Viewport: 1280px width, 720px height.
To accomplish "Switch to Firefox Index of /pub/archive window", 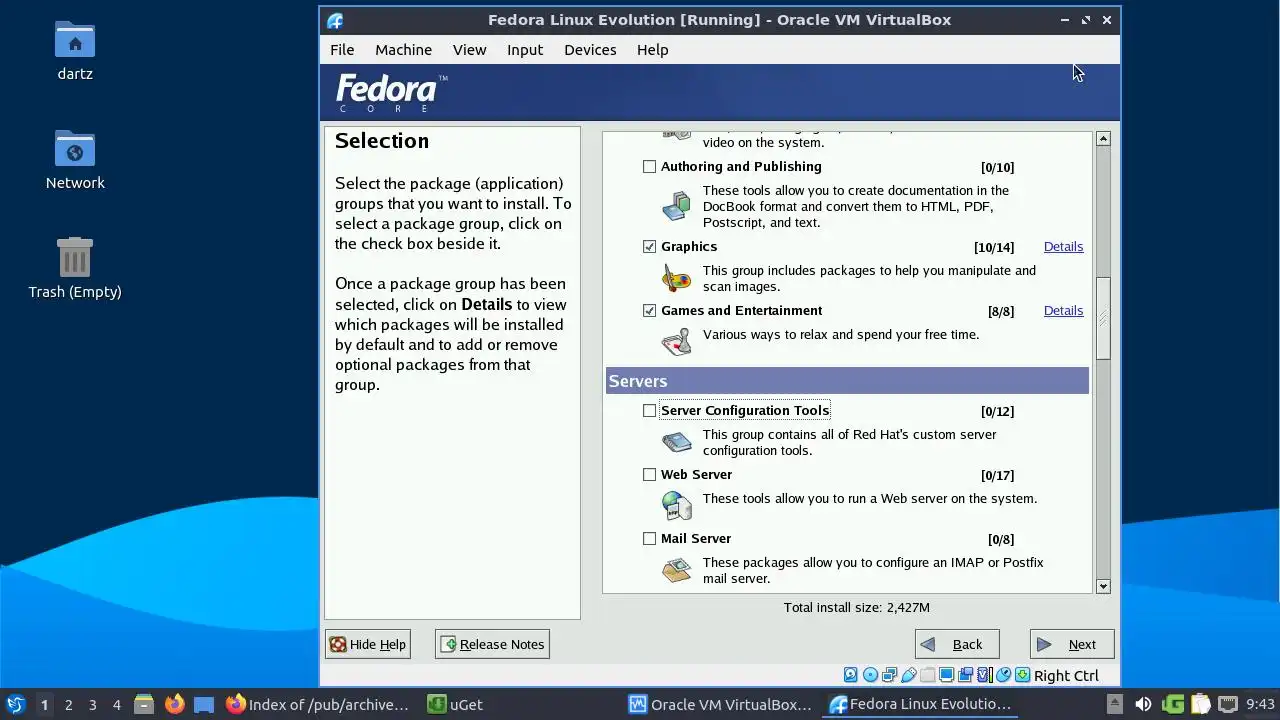I will click(318, 704).
